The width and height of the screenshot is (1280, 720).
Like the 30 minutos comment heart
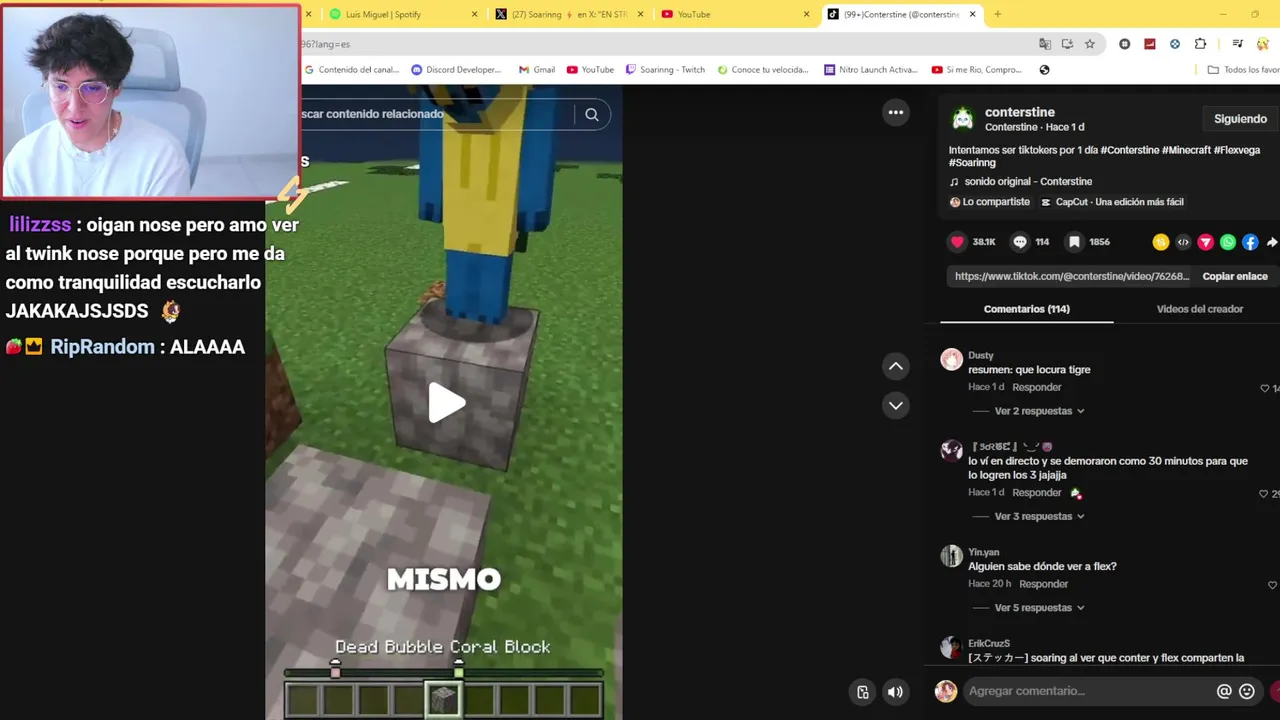[1265, 494]
